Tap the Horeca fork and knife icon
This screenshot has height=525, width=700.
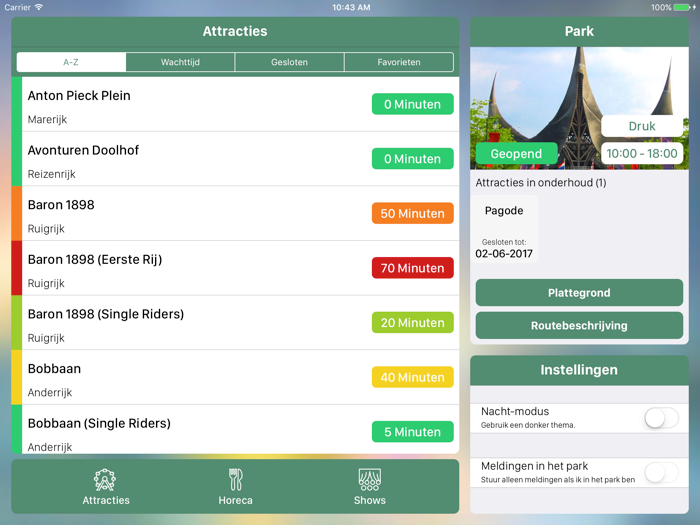(x=235, y=479)
